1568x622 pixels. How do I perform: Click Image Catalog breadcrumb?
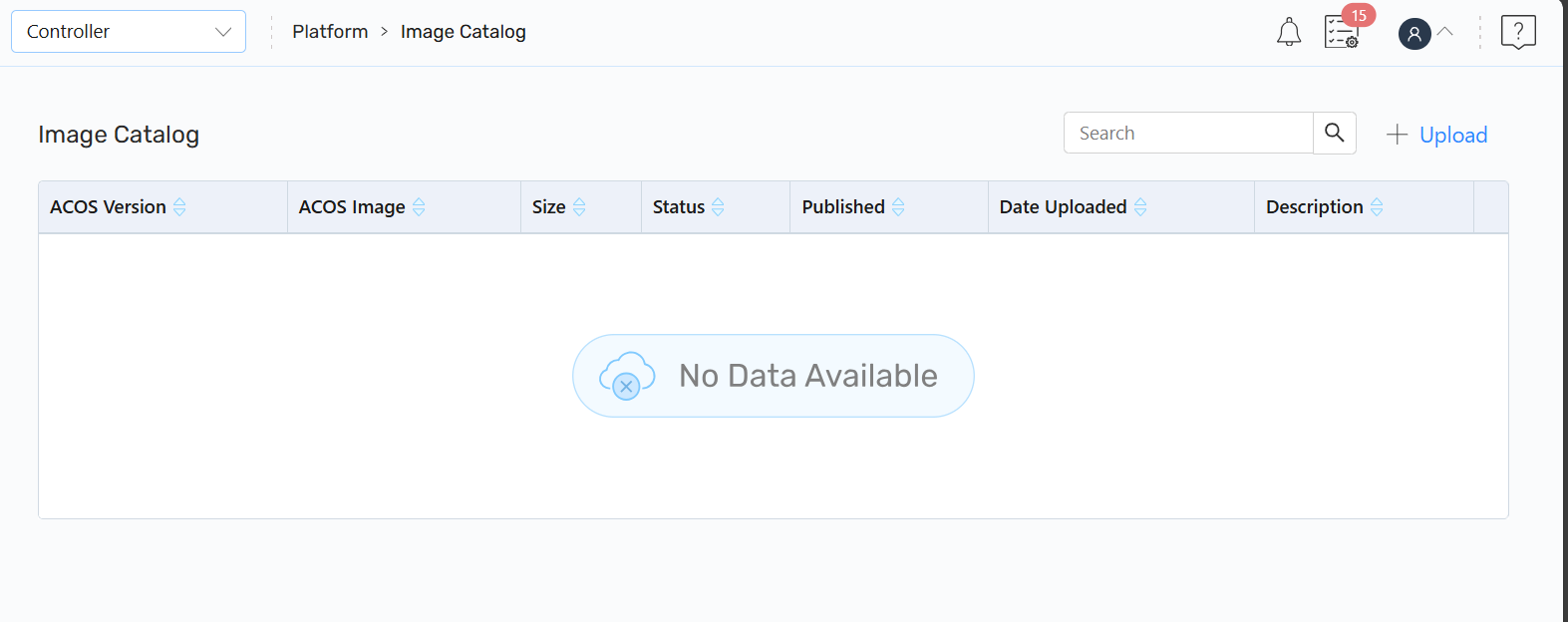[463, 32]
